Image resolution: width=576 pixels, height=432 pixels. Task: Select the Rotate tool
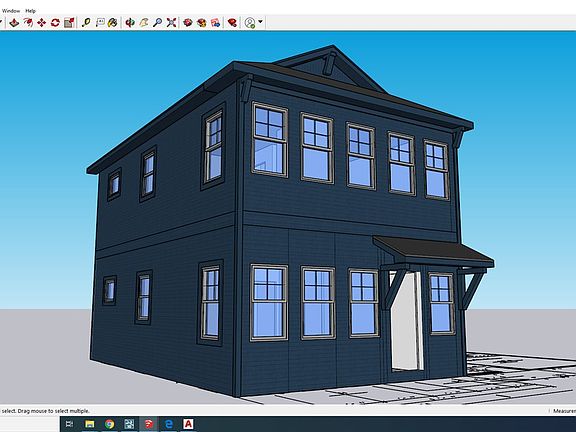[55, 23]
